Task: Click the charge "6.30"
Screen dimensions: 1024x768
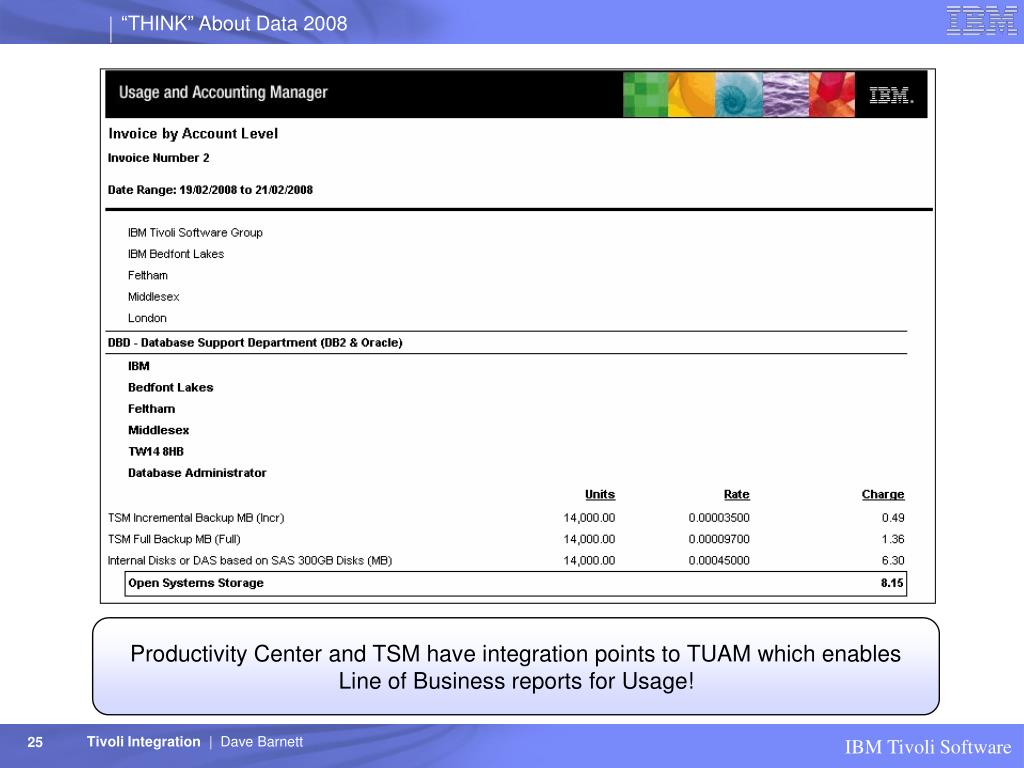Action: click(893, 561)
